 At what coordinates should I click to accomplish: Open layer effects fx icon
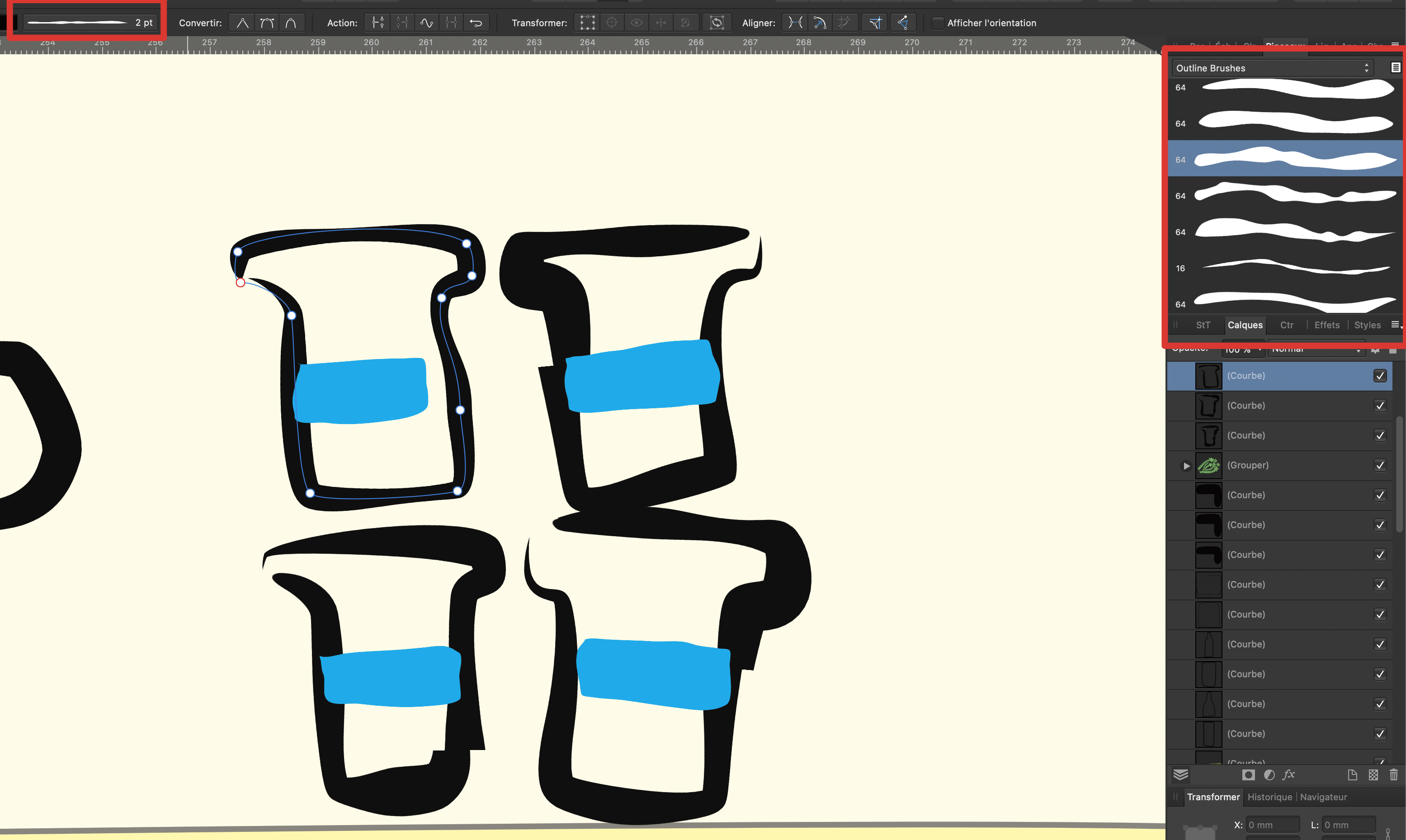click(x=1289, y=775)
